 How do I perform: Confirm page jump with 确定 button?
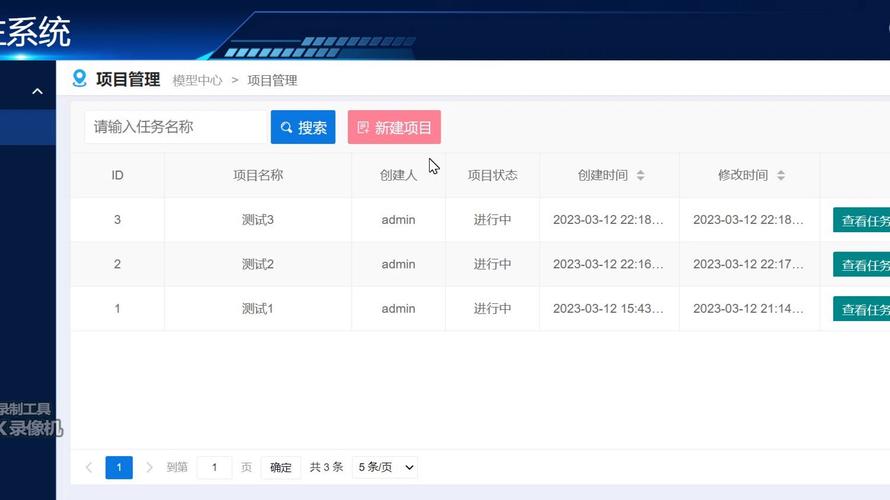tap(281, 468)
